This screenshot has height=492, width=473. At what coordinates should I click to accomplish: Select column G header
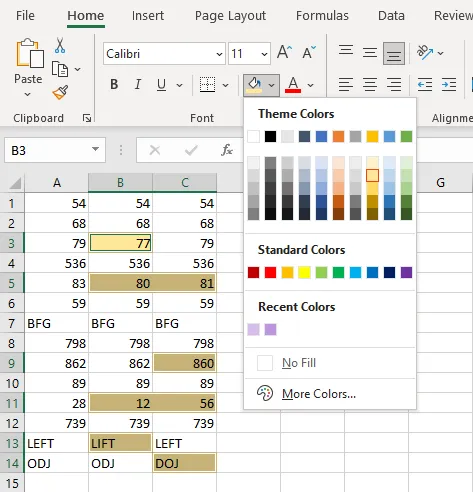point(441,183)
